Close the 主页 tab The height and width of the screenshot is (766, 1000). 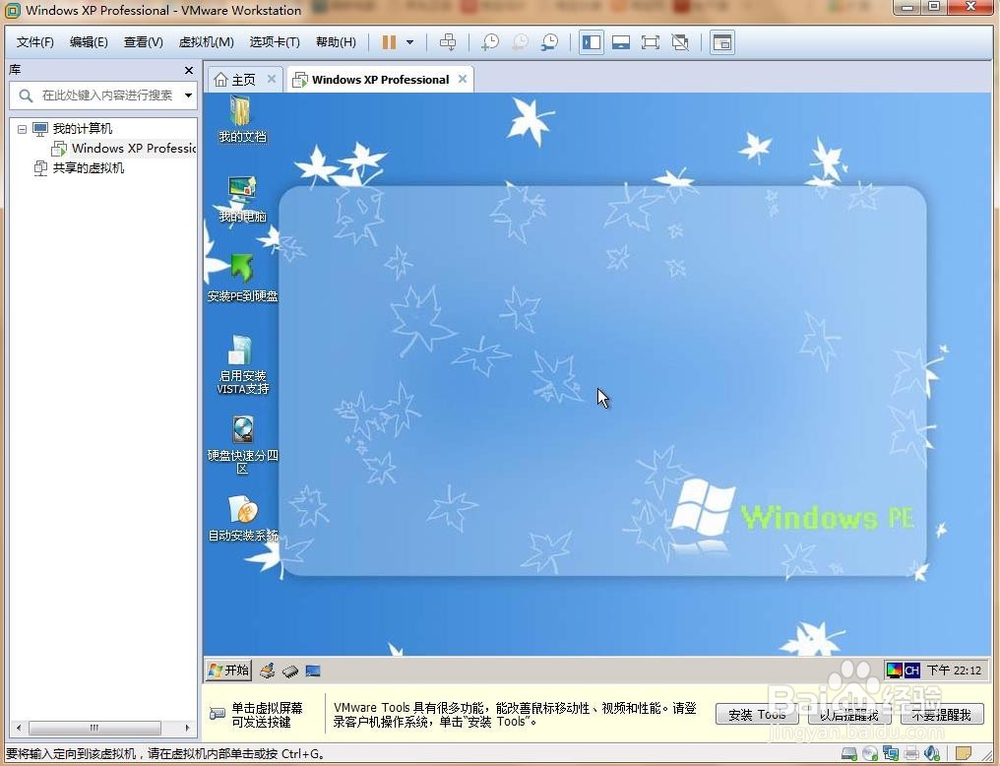tap(271, 79)
